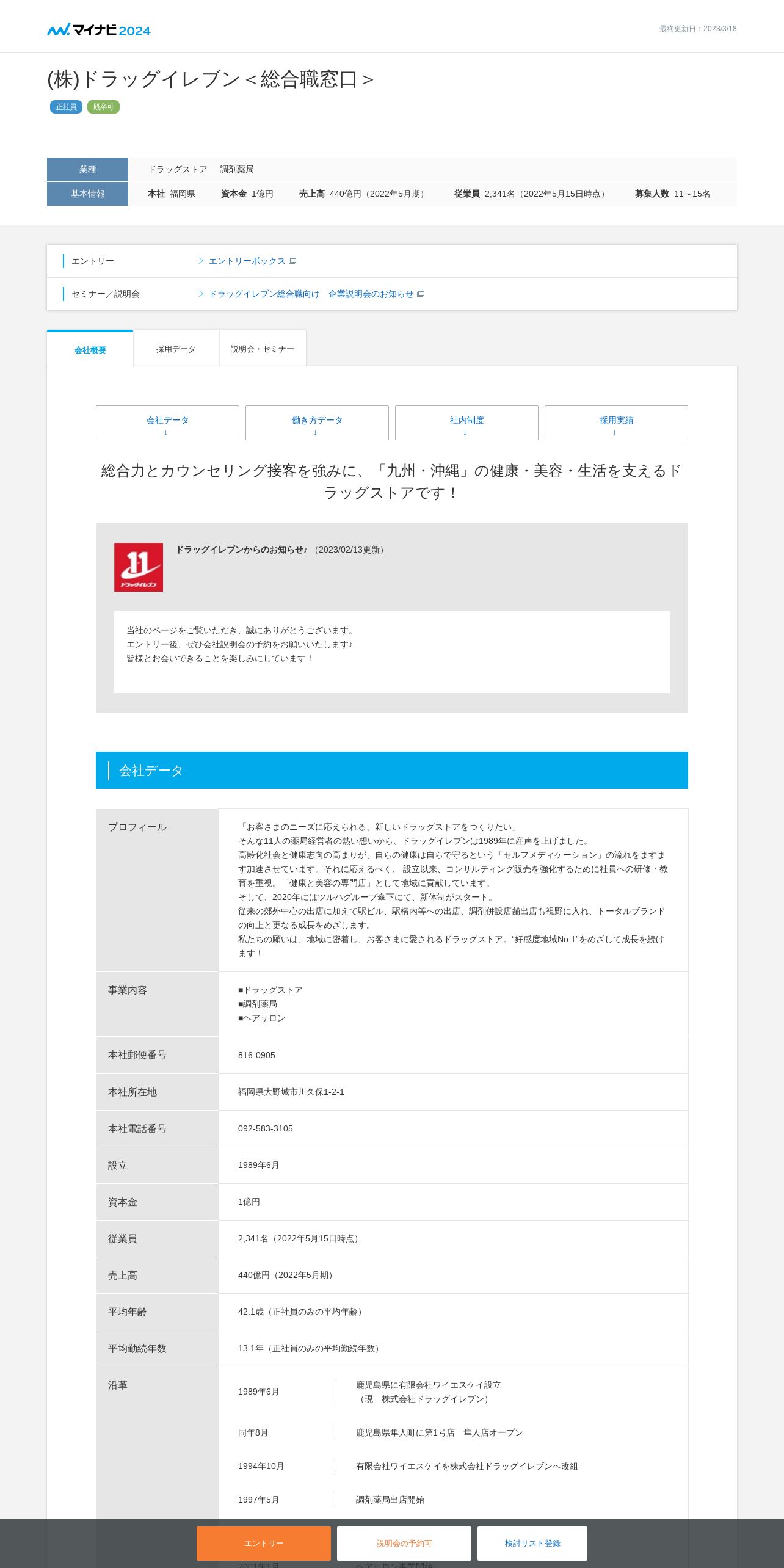Screen dimensions: 784x1568
Task: Click 募集人数 11～15名 in basic info
Action: click(x=672, y=194)
